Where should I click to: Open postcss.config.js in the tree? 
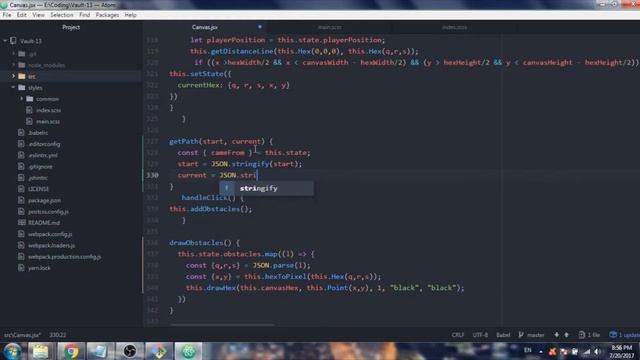[x=48, y=212]
